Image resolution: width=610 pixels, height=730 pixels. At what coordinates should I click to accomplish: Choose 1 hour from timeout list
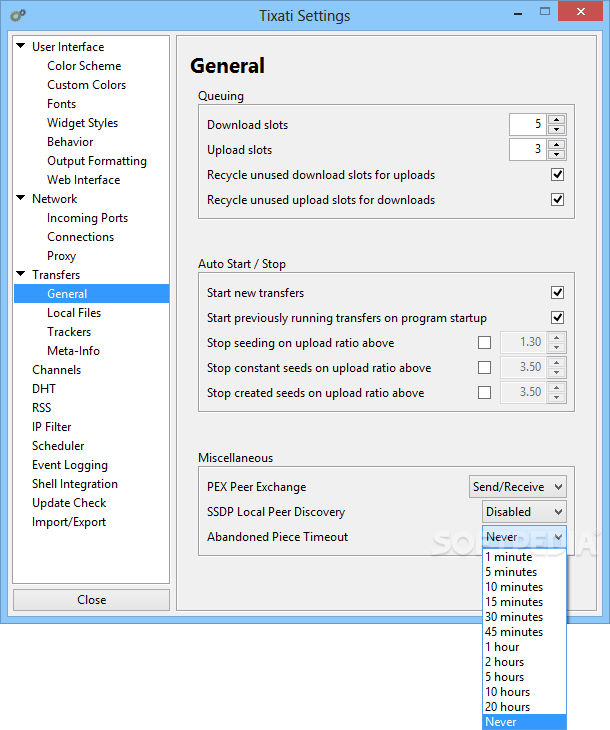(525, 647)
